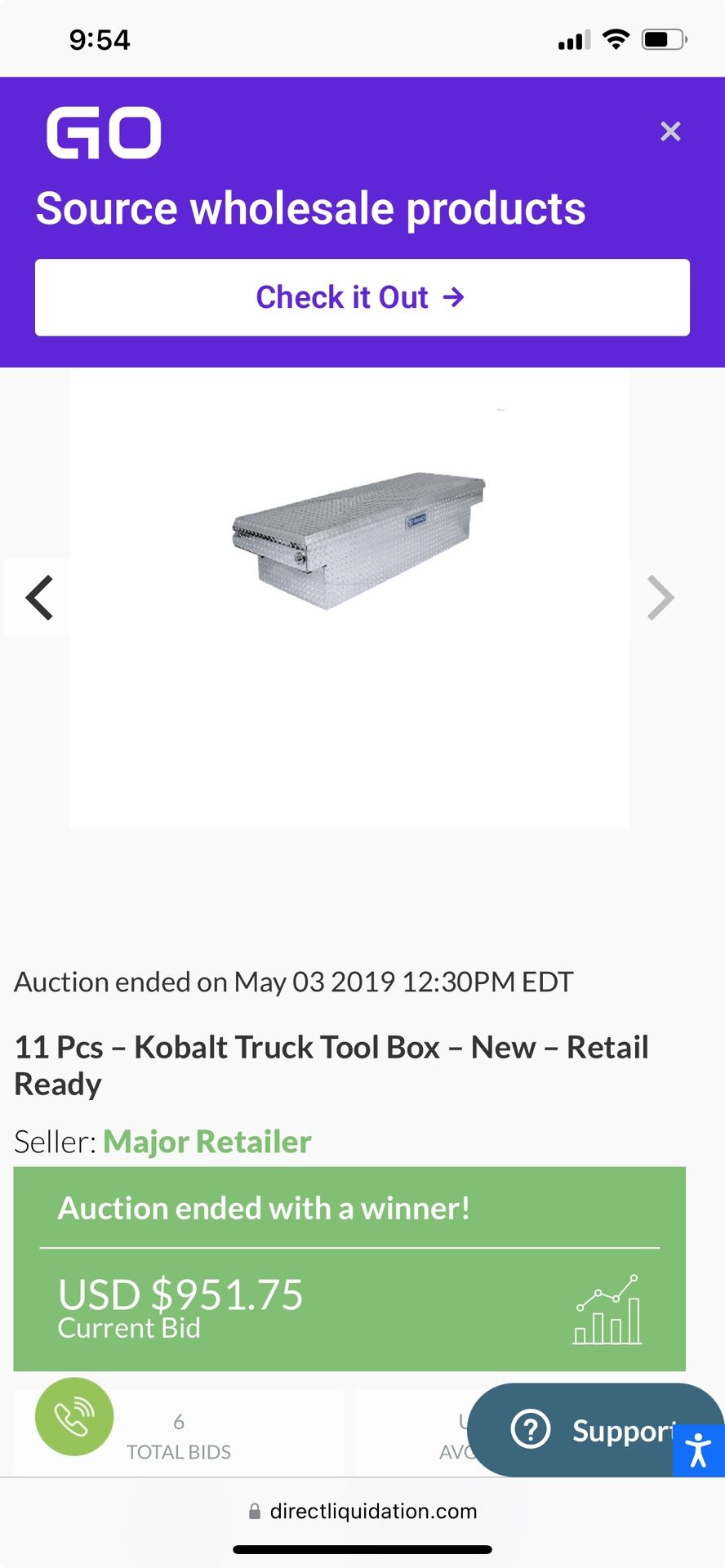Image resolution: width=725 pixels, height=1568 pixels.
Task: Open the Kobalt tool box photo
Action: [358, 540]
